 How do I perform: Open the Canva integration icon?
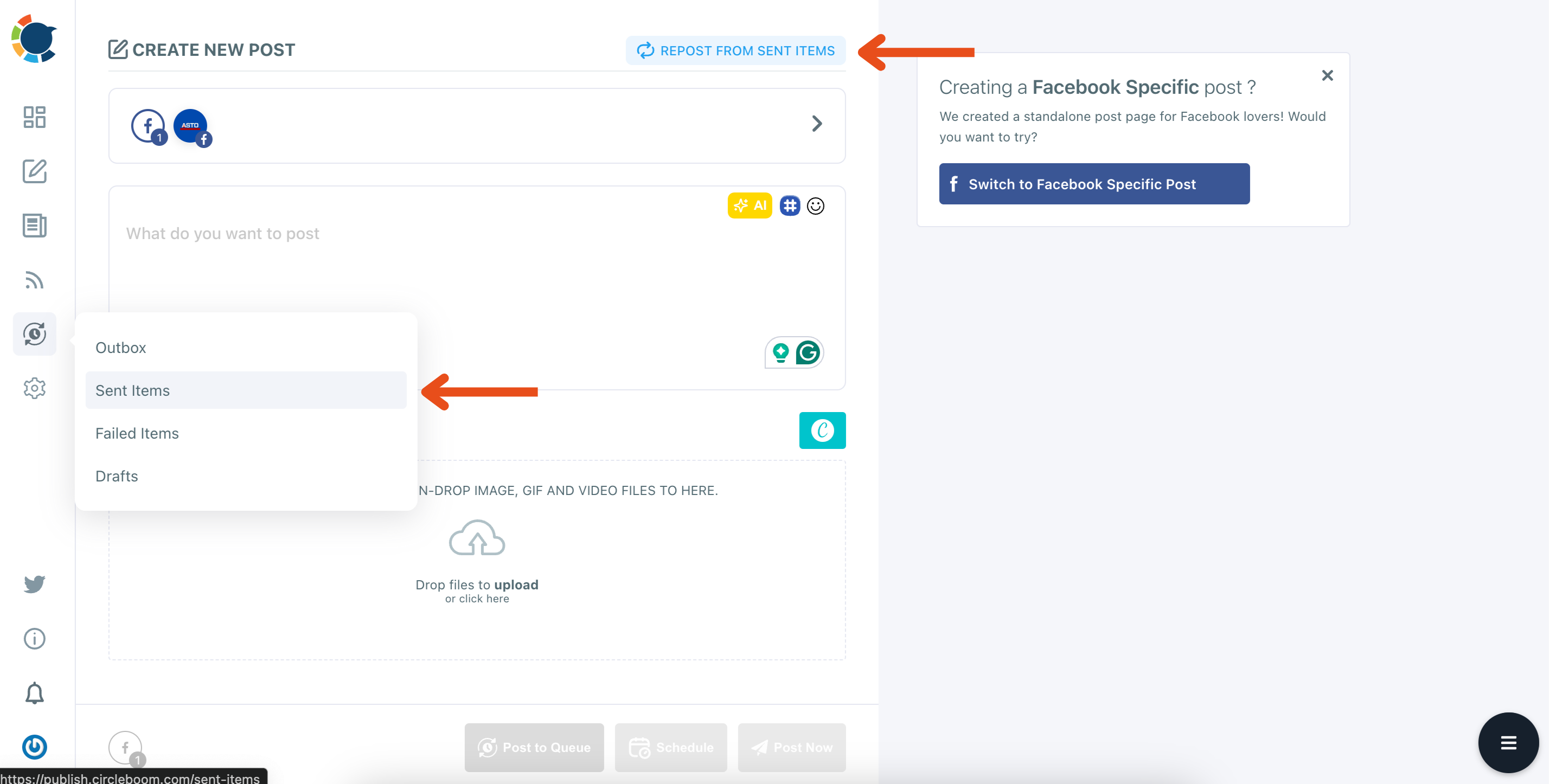click(822, 430)
